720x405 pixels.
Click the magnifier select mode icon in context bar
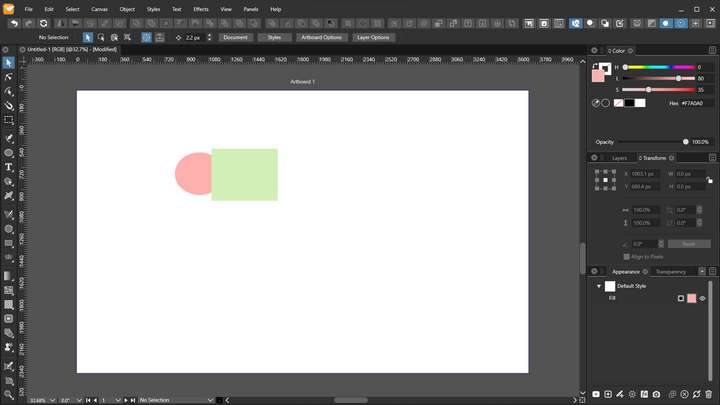coord(101,38)
